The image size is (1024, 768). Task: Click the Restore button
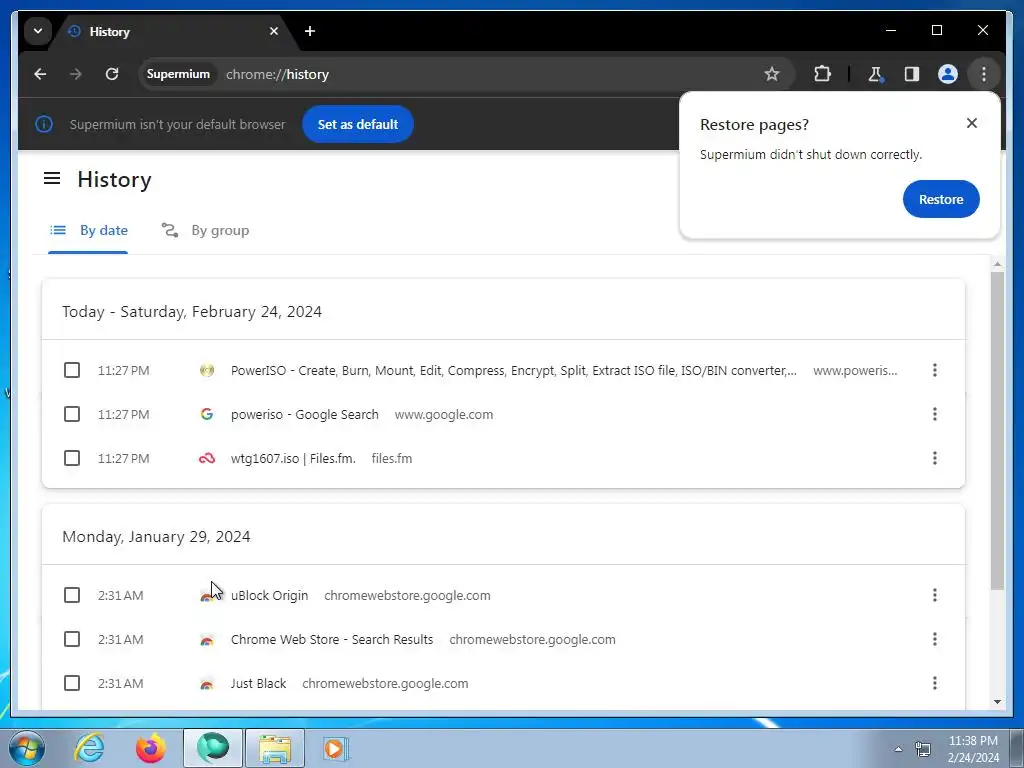pos(941,199)
